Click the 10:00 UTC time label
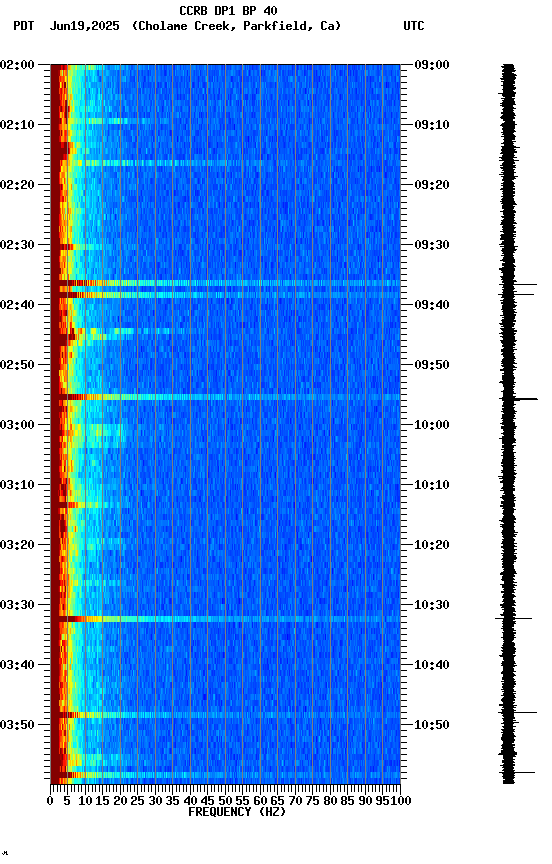This screenshot has height=864, width=552. tap(432, 425)
